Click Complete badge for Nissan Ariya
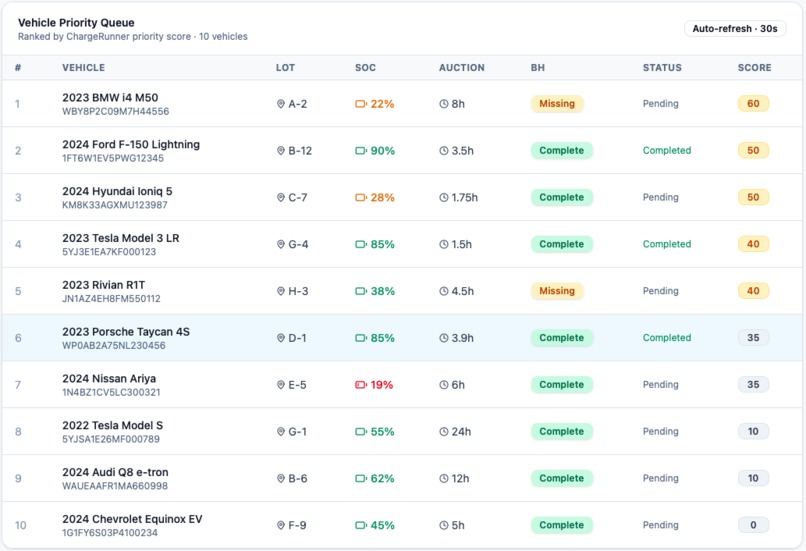Viewport: 806px width, 551px height. (561, 384)
